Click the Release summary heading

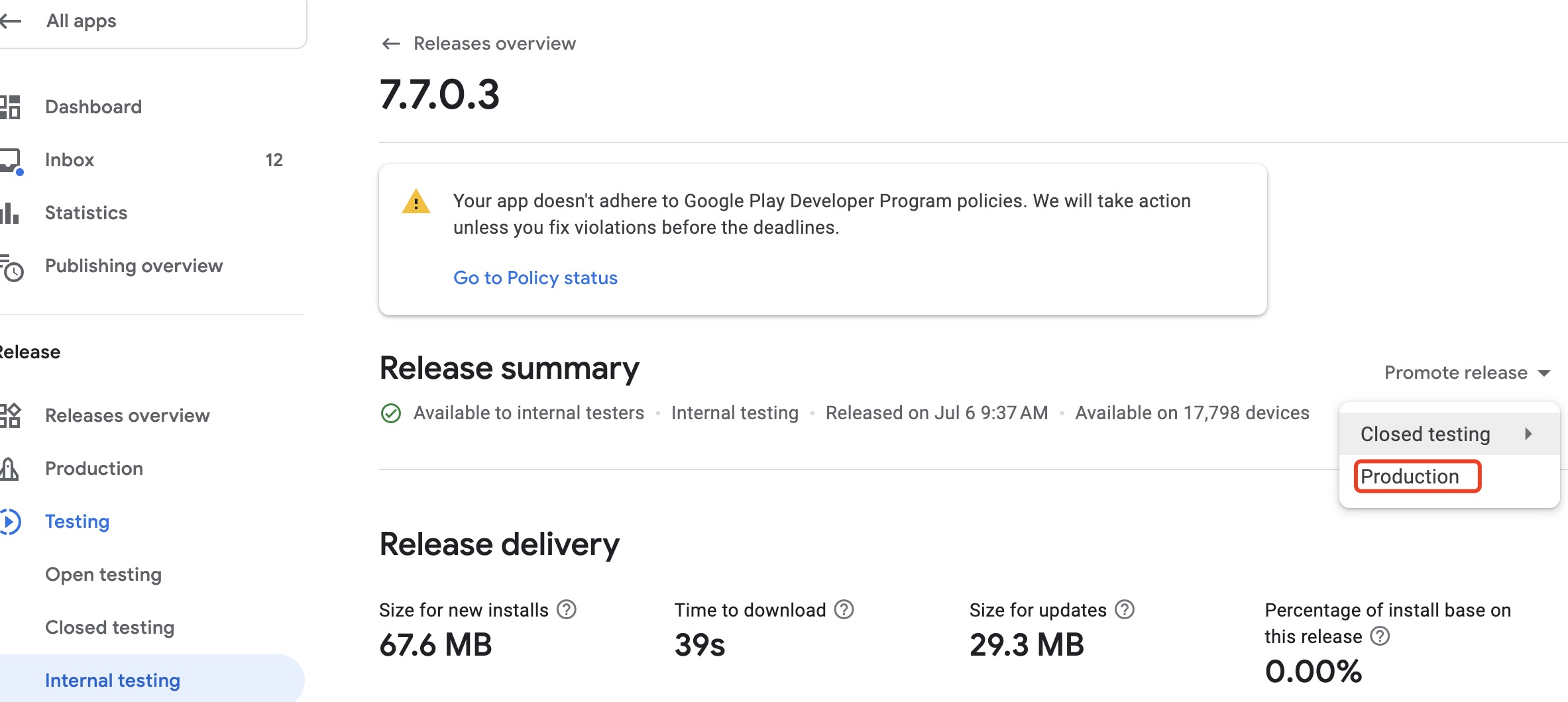509,368
